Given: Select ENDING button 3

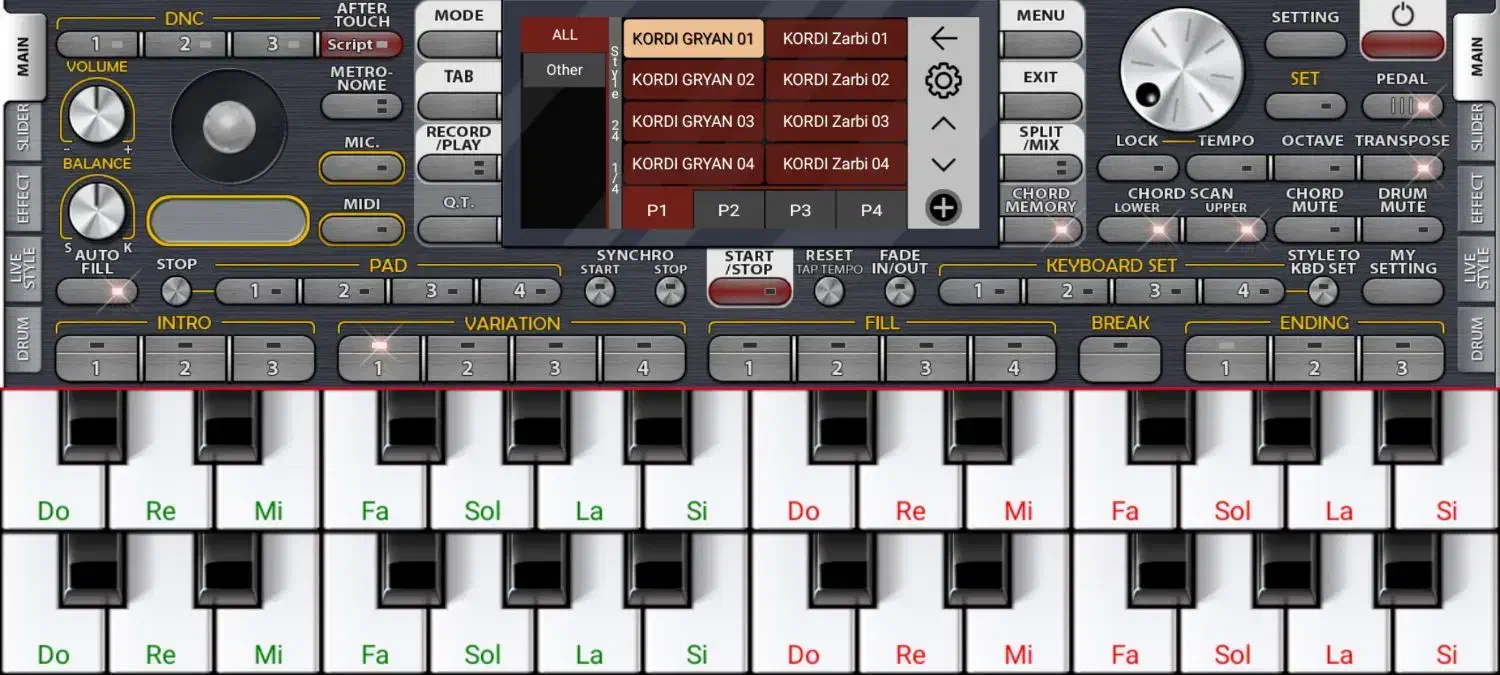Looking at the screenshot, I should pyautogui.click(x=1403, y=358).
